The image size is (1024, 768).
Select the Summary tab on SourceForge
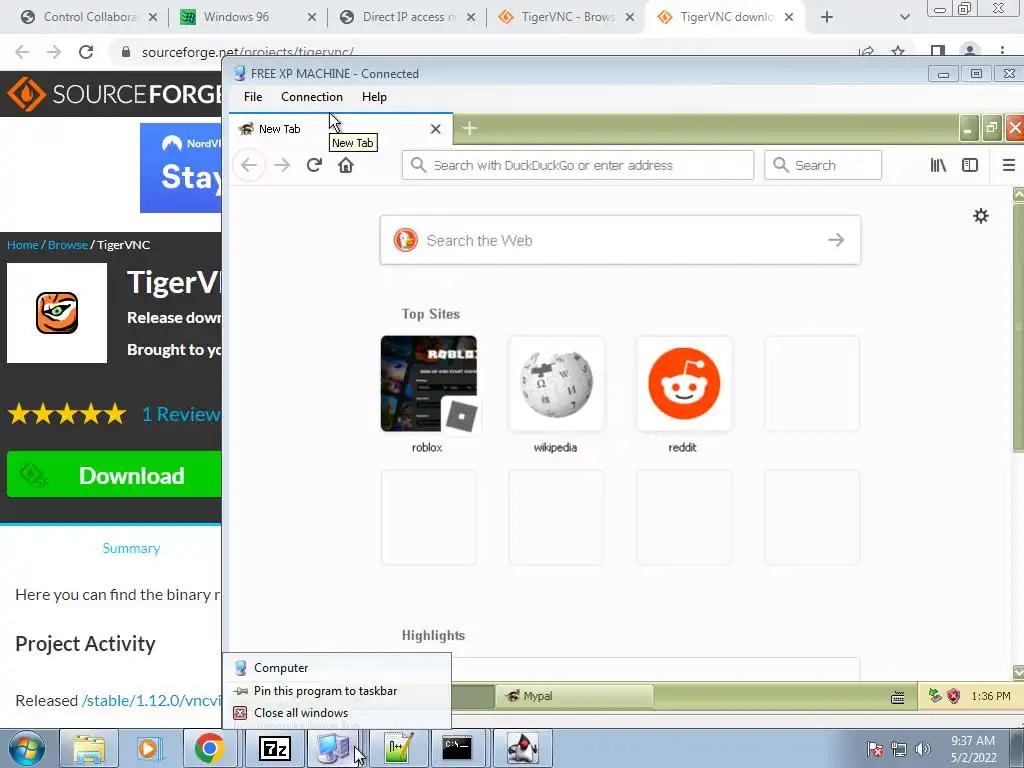(131, 549)
